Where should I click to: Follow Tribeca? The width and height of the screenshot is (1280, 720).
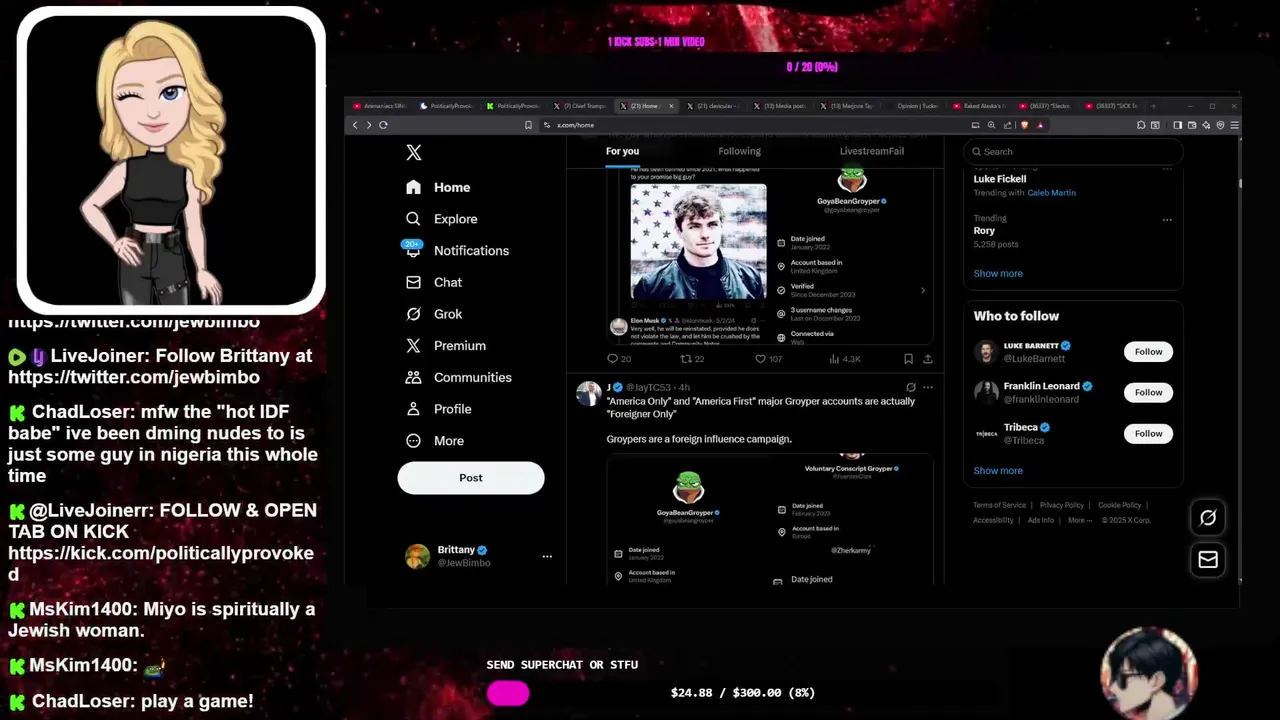1148,433
